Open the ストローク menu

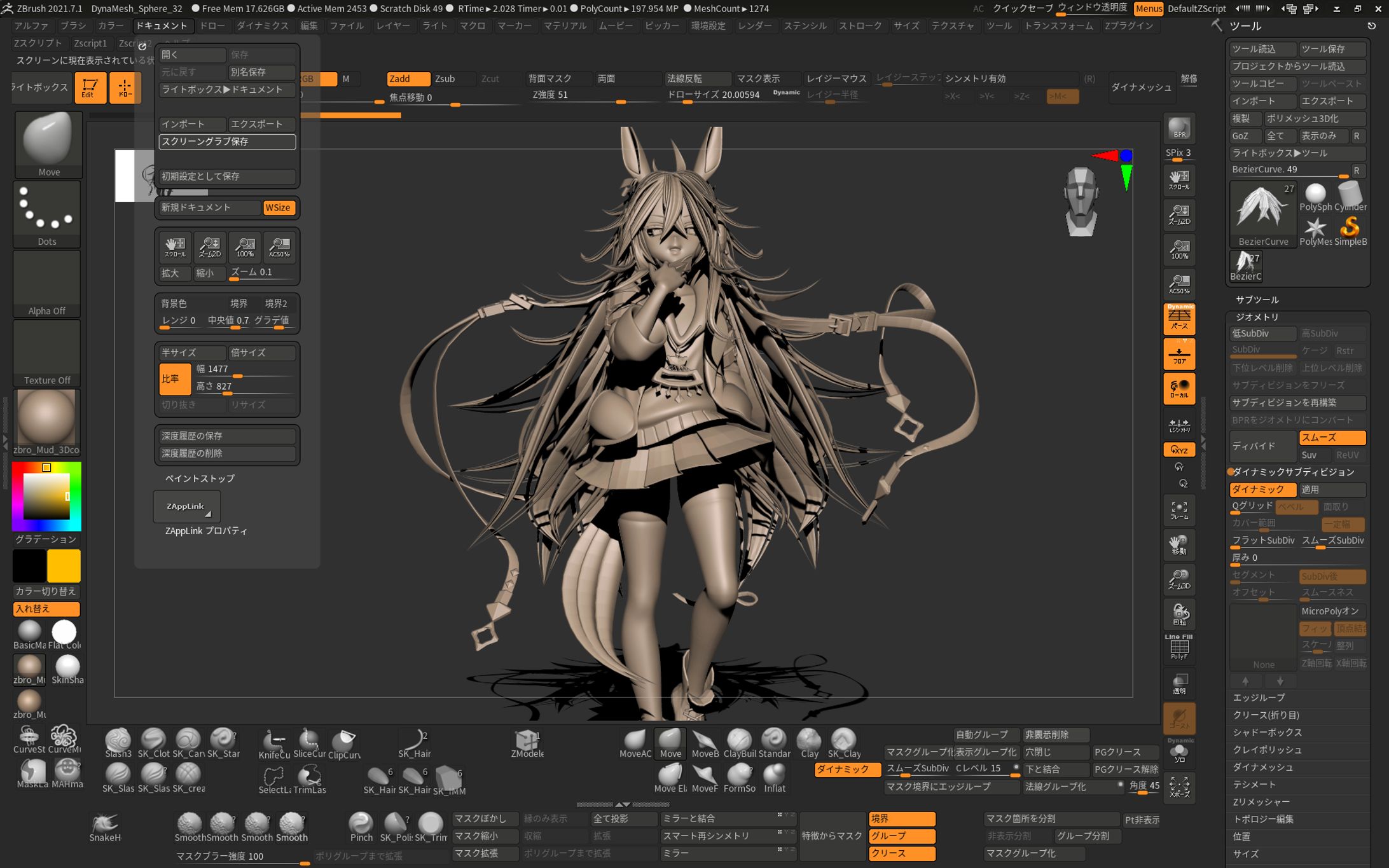coord(860,26)
